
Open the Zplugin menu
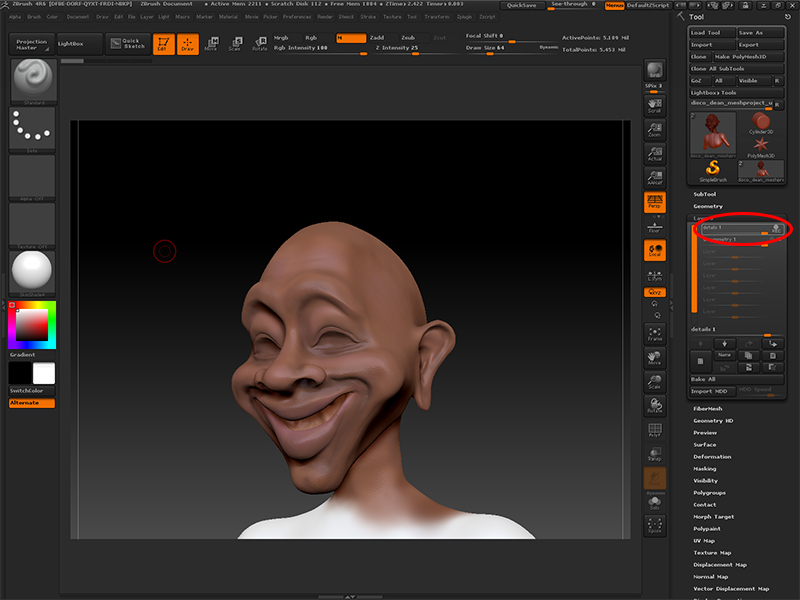point(464,17)
